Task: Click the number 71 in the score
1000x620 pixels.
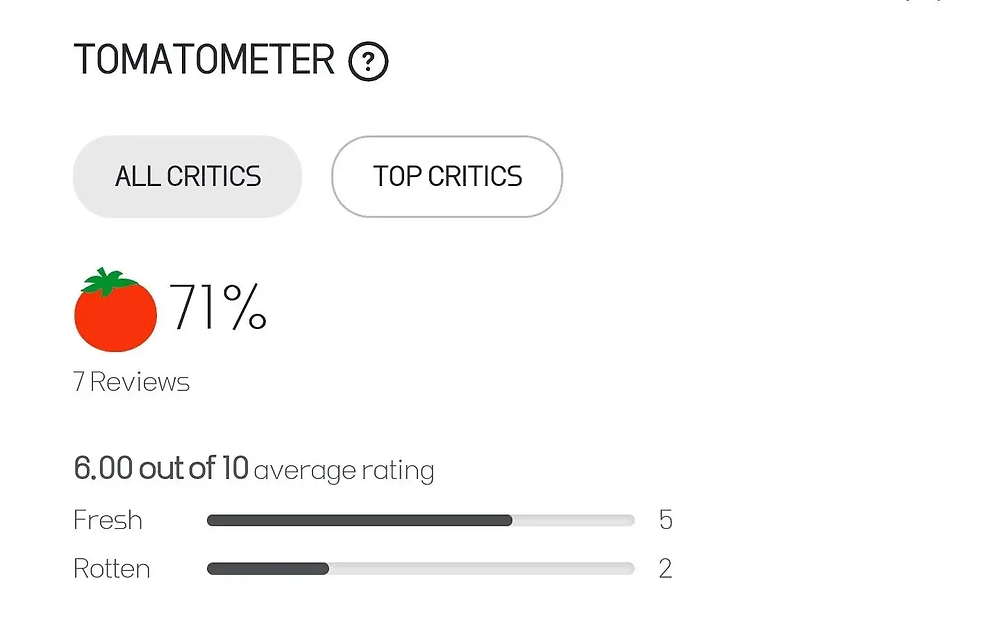Action: (194, 307)
